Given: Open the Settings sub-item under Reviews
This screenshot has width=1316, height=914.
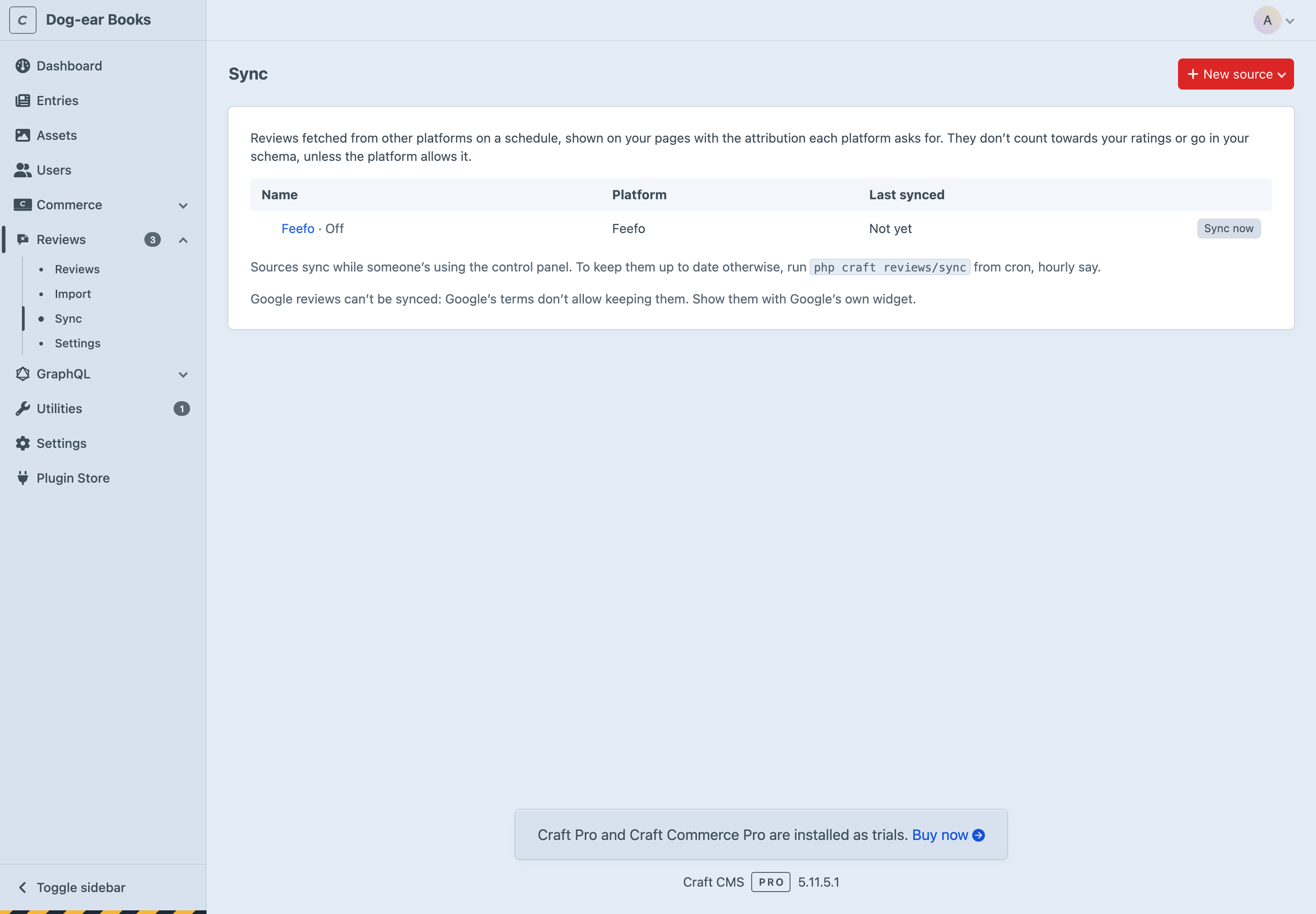Looking at the screenshot, I should tap(78, 343).
